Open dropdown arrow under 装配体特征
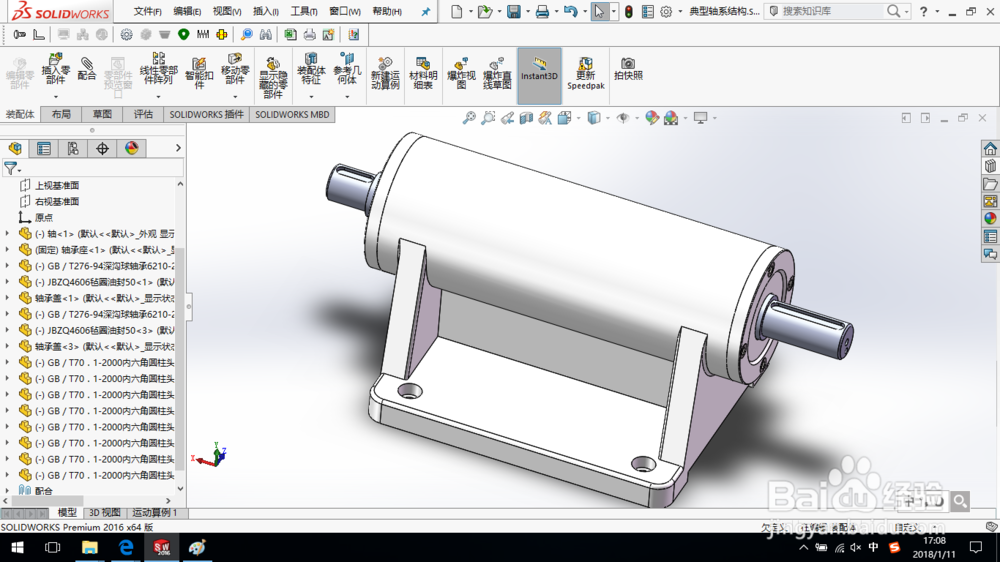Image resolution: width=1000 pixels, height=562 pixels. [311, 97]
